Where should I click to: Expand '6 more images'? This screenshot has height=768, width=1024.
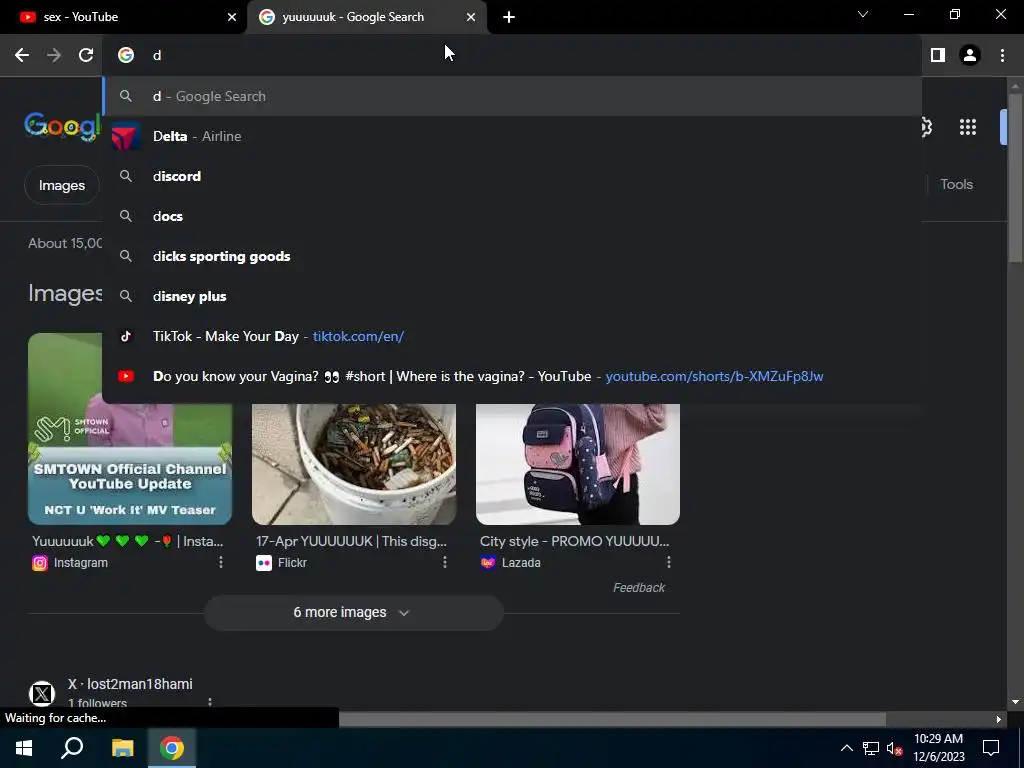pyautogui.click(x=353, y=613)
